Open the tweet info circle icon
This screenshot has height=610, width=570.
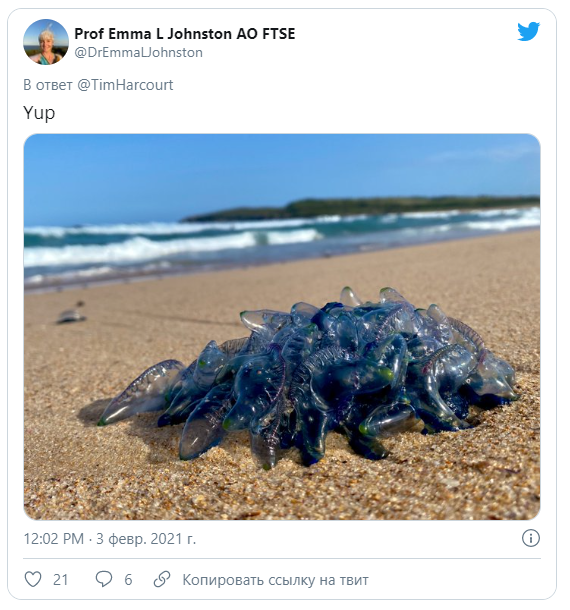click(x=531, y=538)
